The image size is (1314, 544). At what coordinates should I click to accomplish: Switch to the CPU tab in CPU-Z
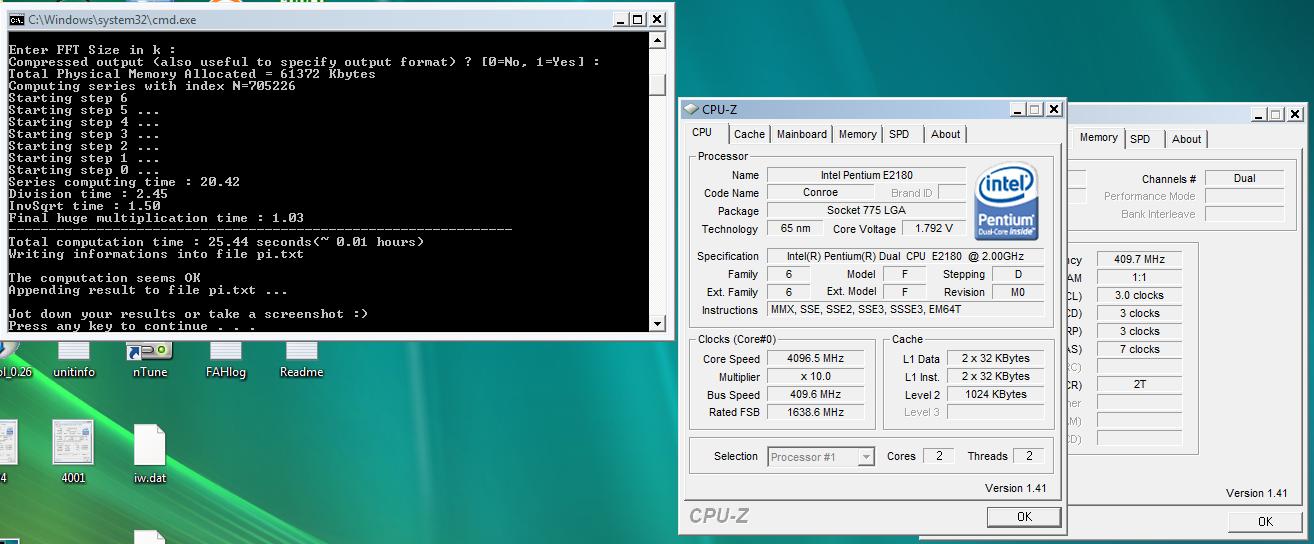pyautogui.click(x=702, y=133)
